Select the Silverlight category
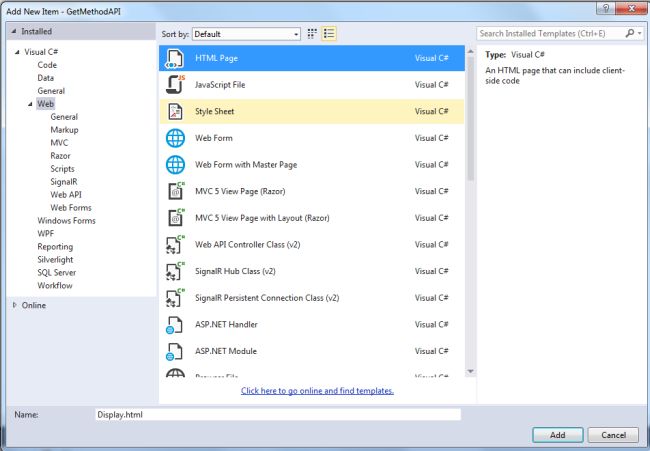The height and width of the screenshot is (451, 650). click(x=55, y=259)
